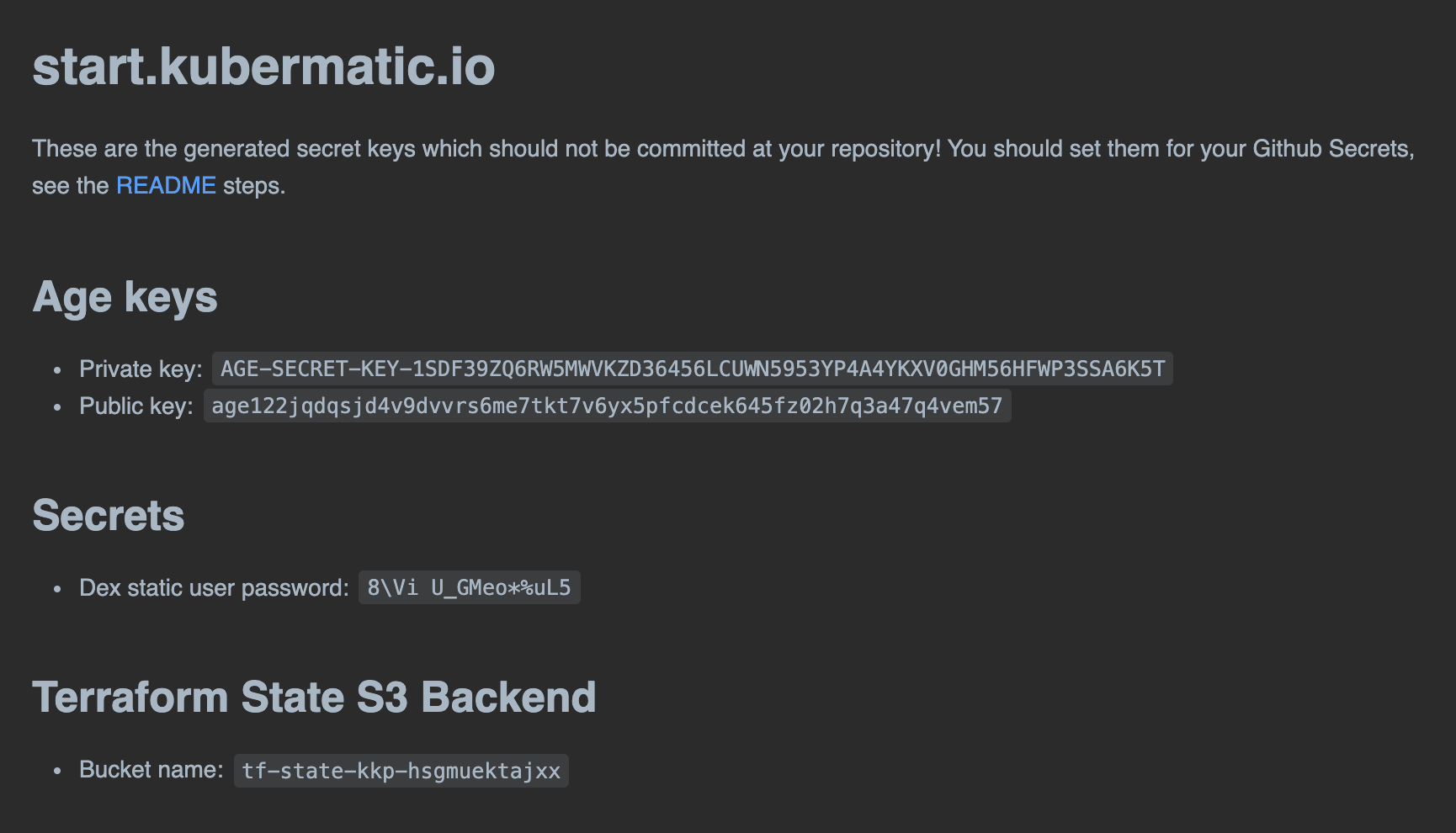Click the word "steps." after README
This screenshot has width=1456, height=833.
pos(254,185)
